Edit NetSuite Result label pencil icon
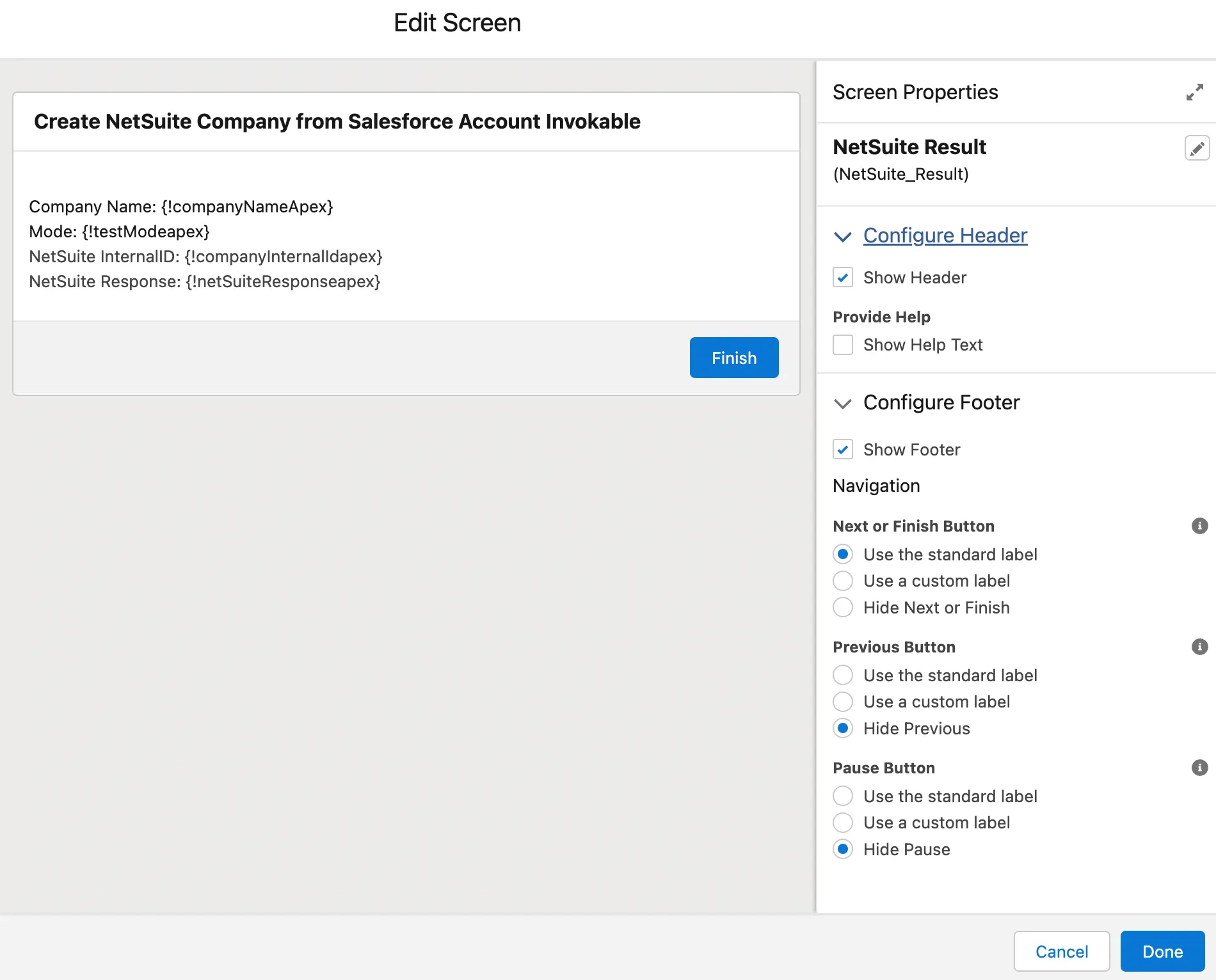 point(1197,148)
